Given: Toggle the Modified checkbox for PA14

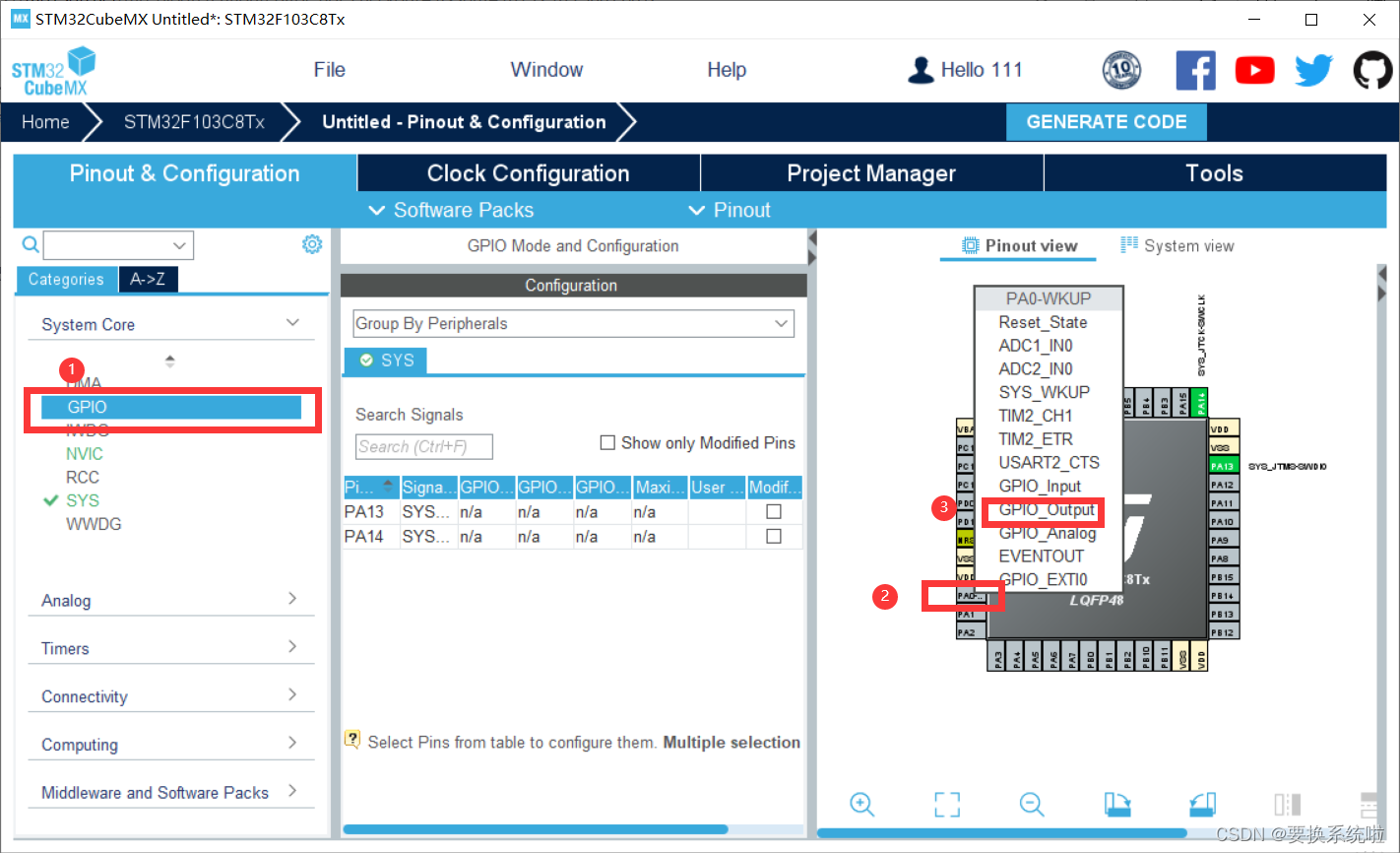Looking at the screenshot, I should coord(774,537).
